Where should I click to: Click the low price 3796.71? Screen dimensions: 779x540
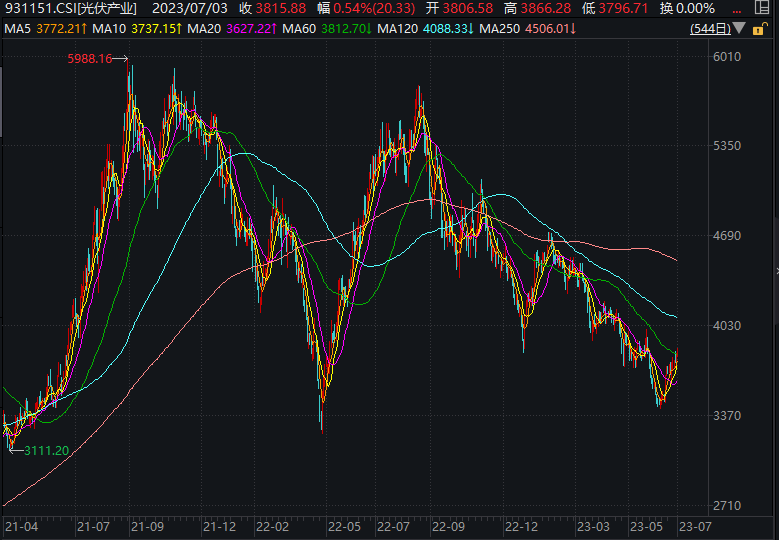click(623, 8)
